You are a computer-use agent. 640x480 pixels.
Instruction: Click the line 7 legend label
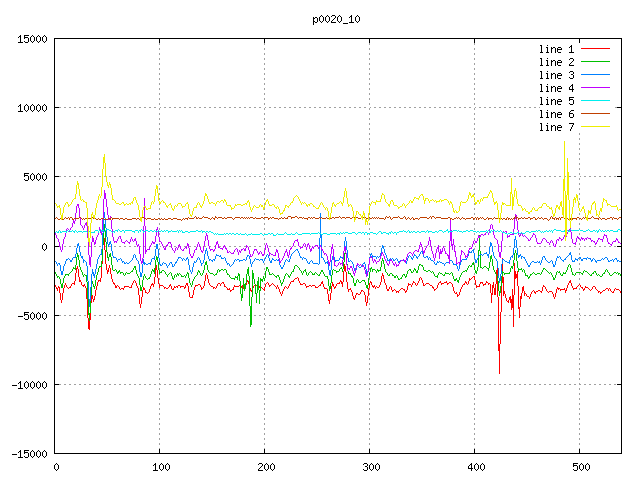(556, 127)
